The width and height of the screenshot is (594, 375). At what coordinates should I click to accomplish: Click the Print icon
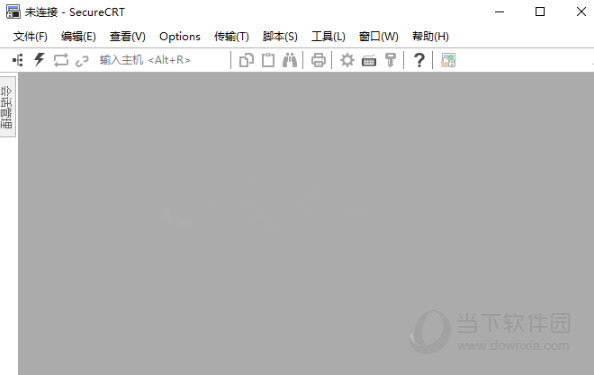tap(318, 60)
